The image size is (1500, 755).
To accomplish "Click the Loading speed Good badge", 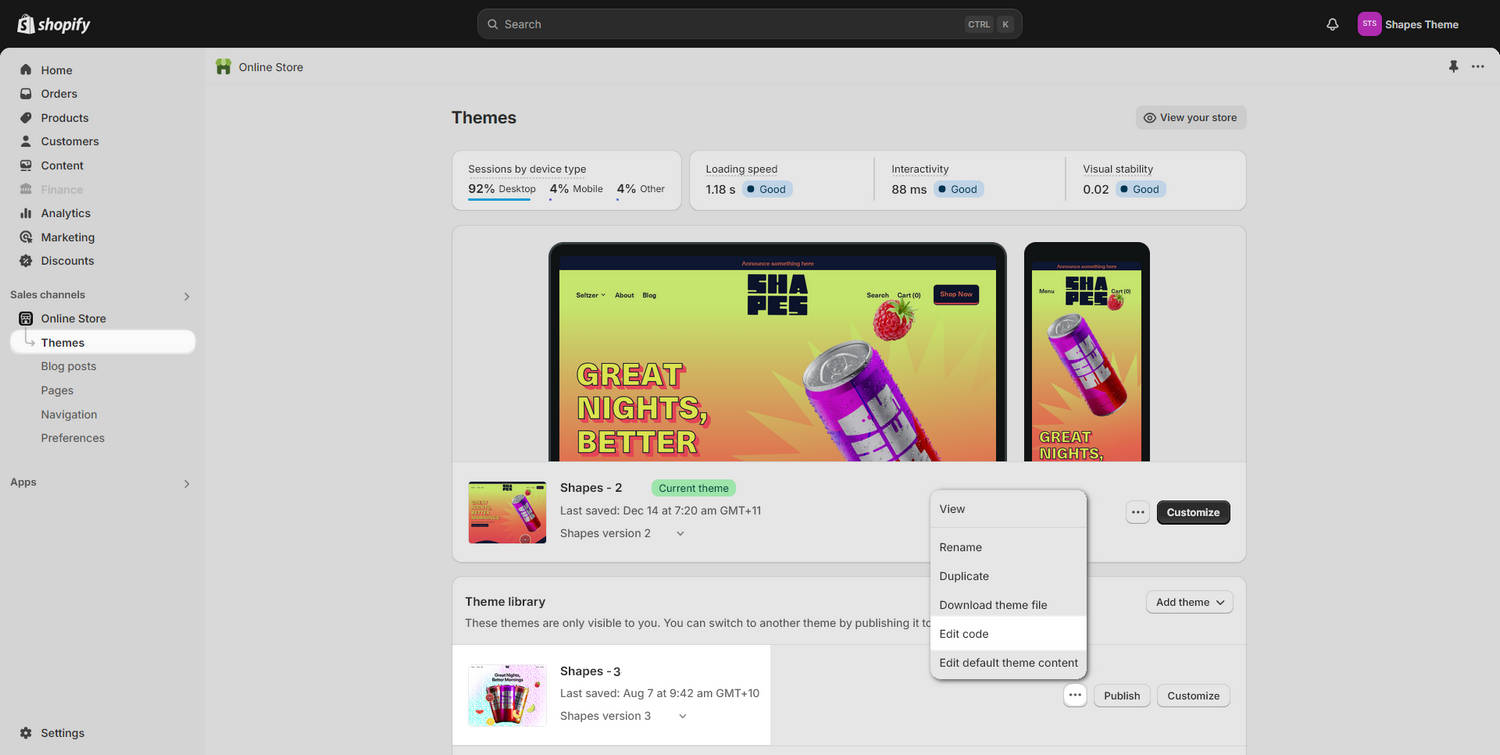I will [767, 189].
